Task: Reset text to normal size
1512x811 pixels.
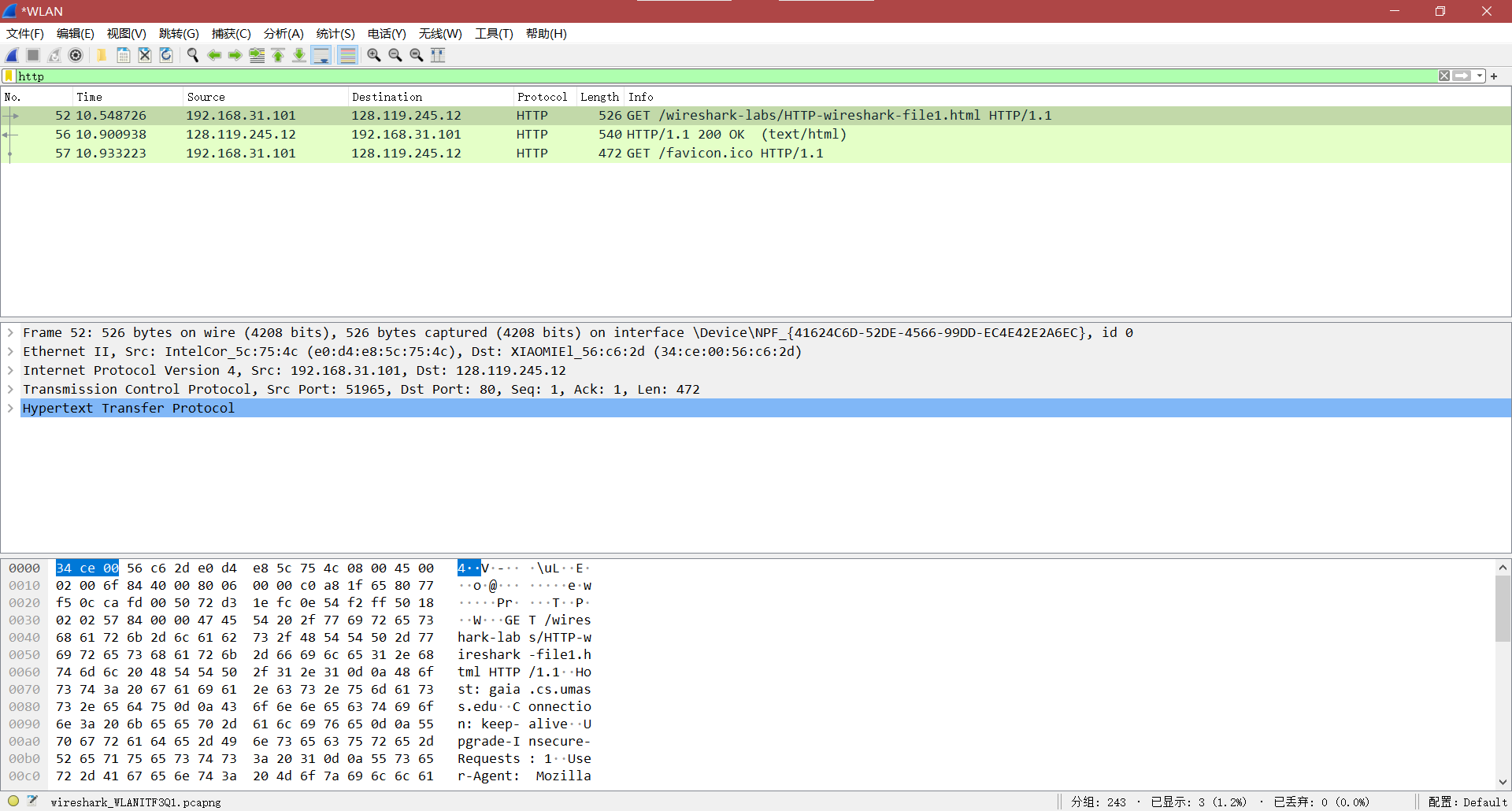Action: pyautogui.click(x=416, y=55)
